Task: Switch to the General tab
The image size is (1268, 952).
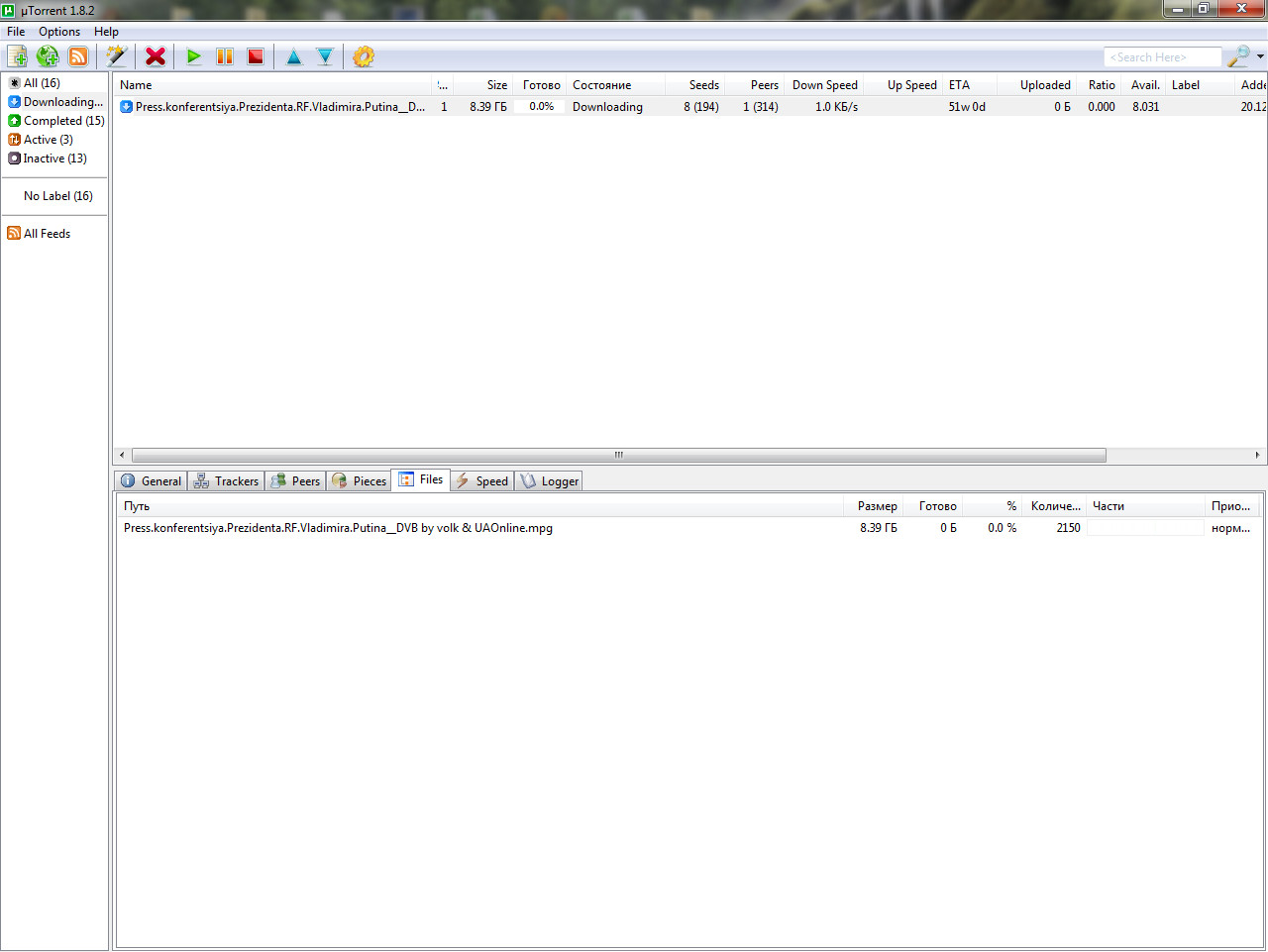Action: (x=152, y=480)
